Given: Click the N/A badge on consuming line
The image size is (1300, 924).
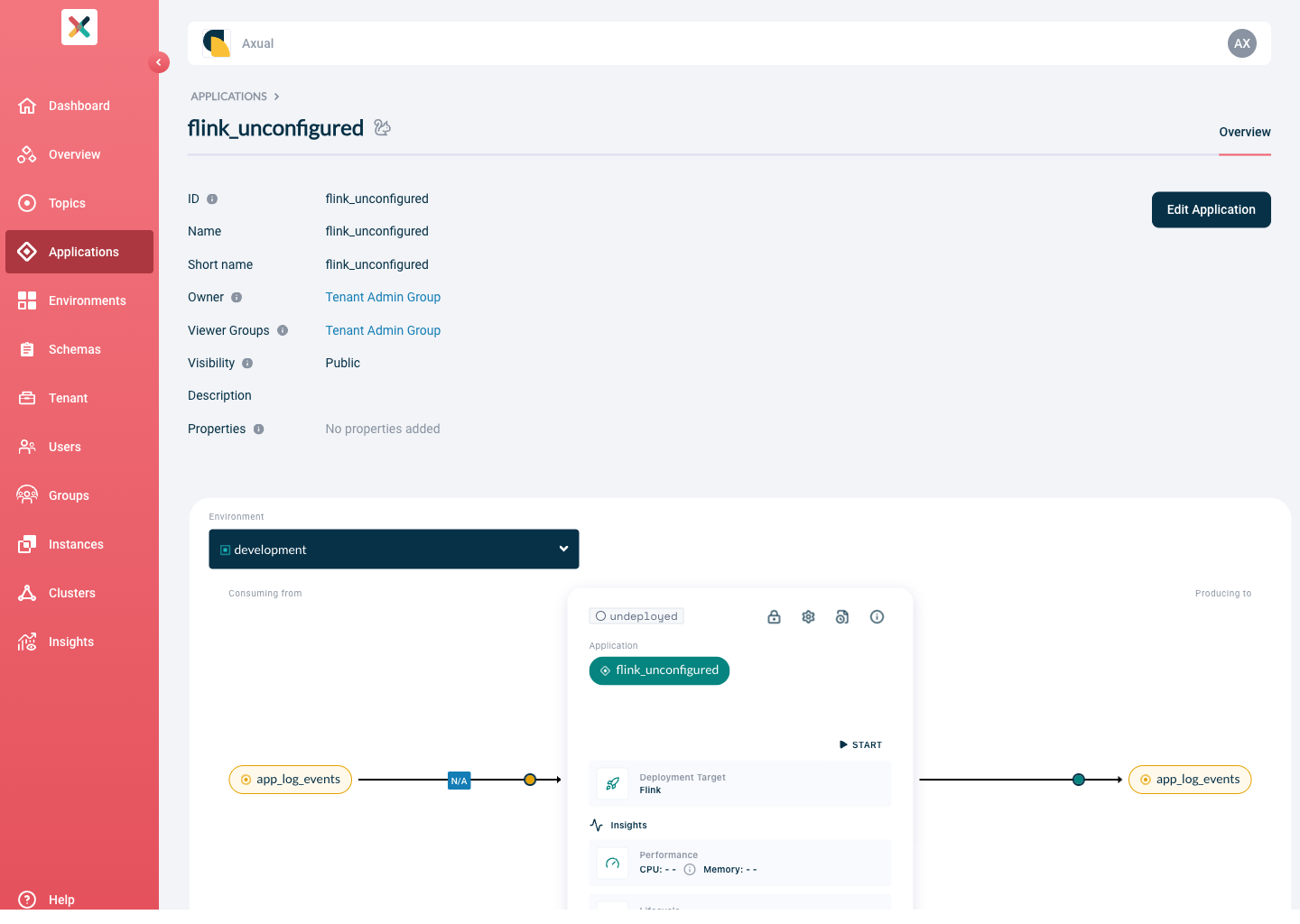Looking at the screenshot, I should (459, 781).
